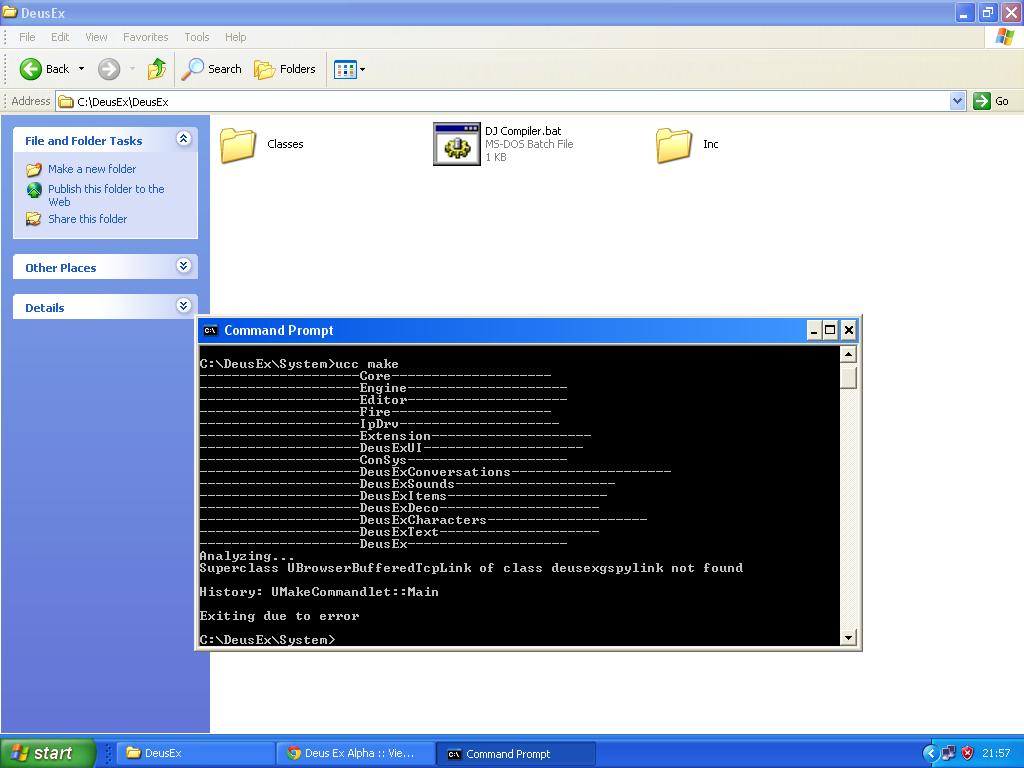The height and width of the screenshot is (768, 1024).
Task: Click the Go button
Action: click(x=991, y=101)
